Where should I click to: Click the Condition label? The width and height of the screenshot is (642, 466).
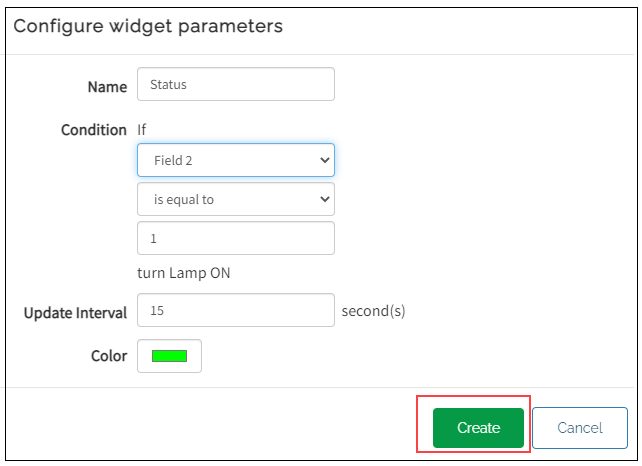(96, 130)
